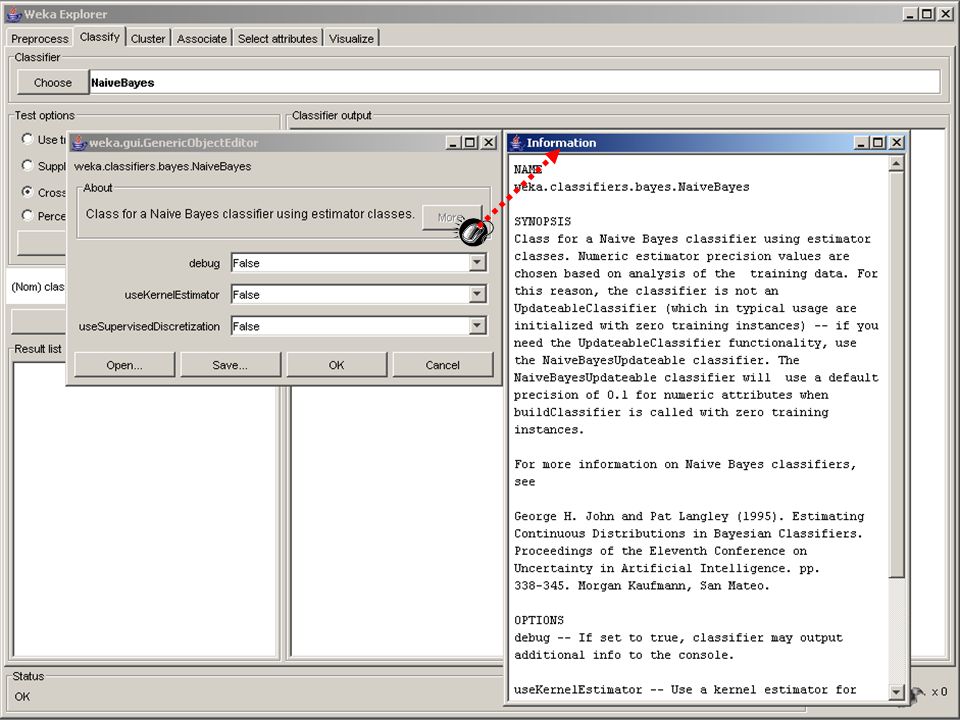Viewport: 960px width, 720px height.
Task: Click the Open... button
Action: point(124,365)
